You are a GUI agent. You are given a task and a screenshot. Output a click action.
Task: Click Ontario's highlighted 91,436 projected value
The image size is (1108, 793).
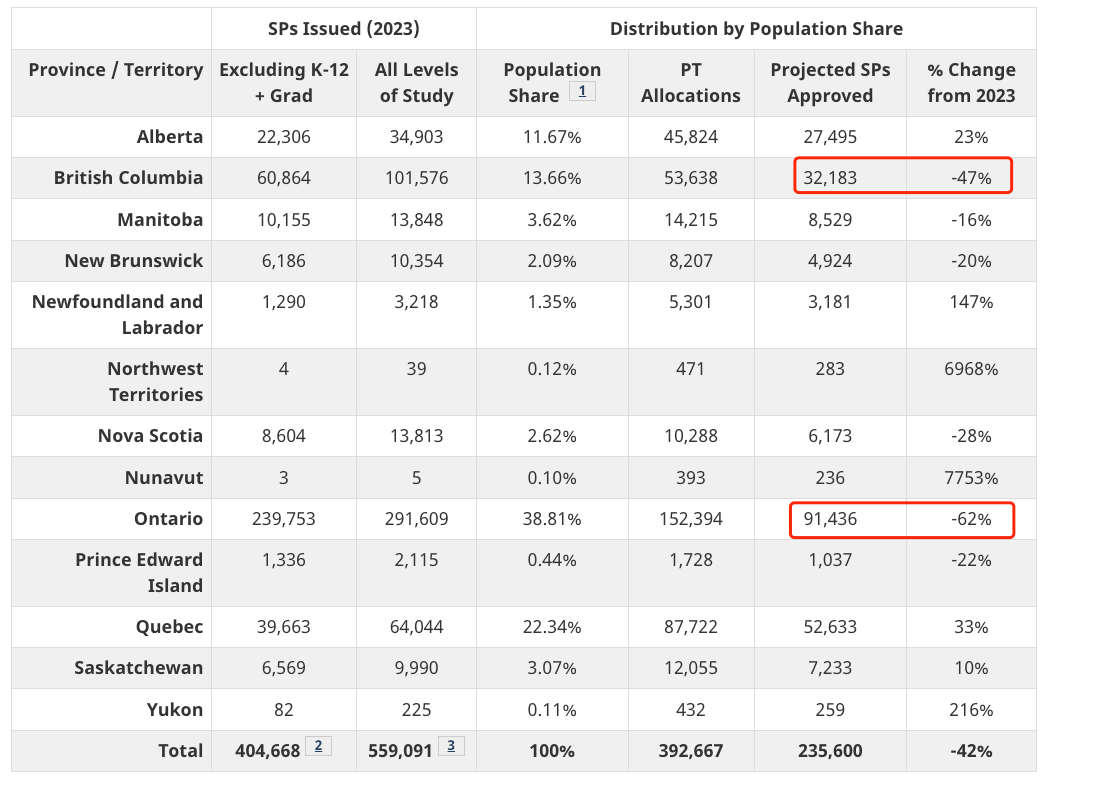830,519
